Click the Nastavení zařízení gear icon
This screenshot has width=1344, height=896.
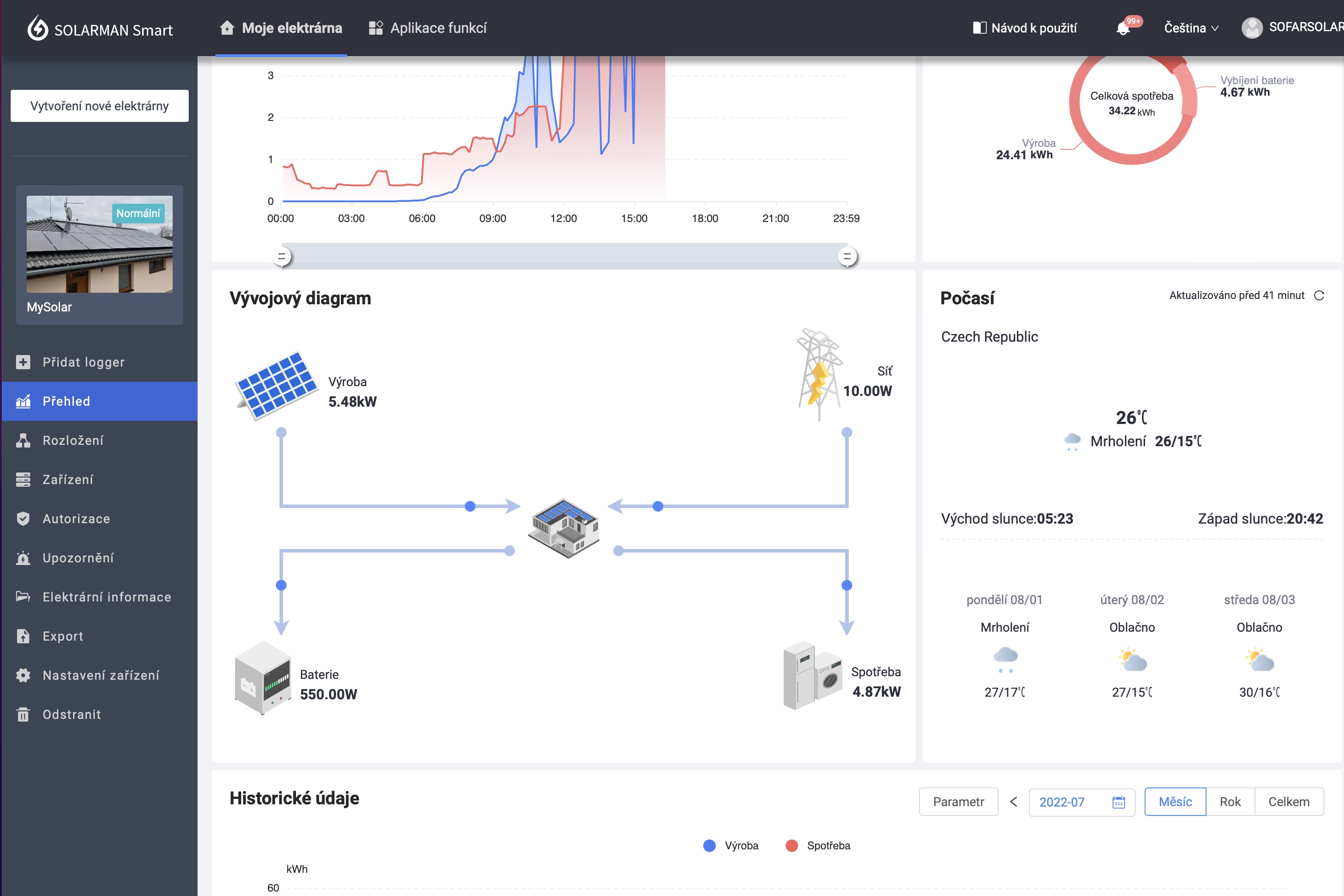23,675
